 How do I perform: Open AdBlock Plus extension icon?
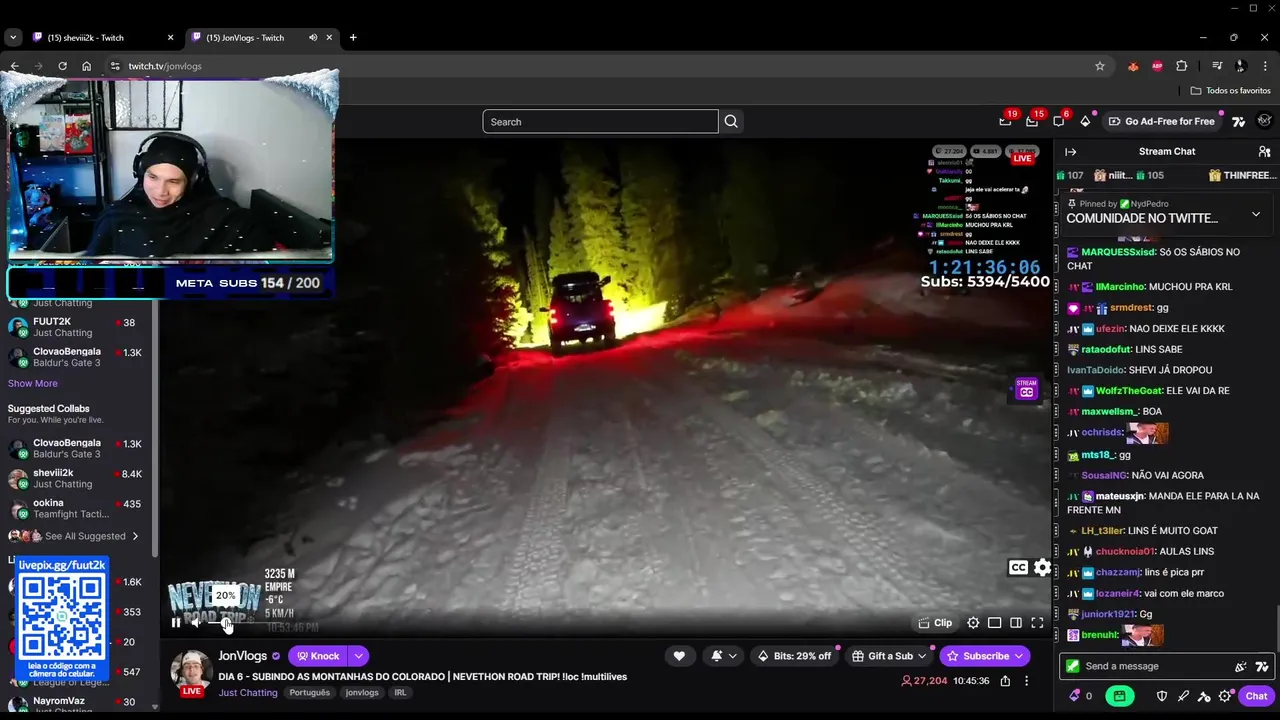(x=1157, y=66)
